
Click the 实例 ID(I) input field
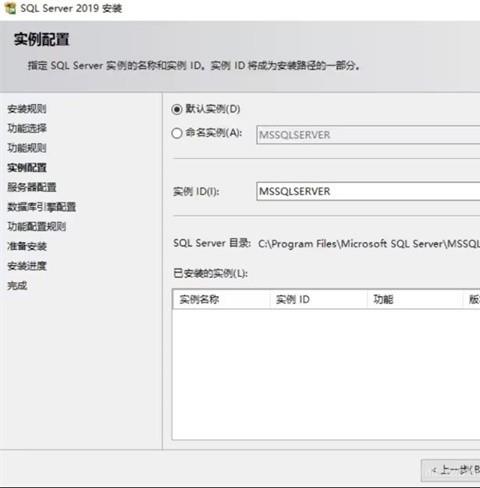(x=368, y=191)
